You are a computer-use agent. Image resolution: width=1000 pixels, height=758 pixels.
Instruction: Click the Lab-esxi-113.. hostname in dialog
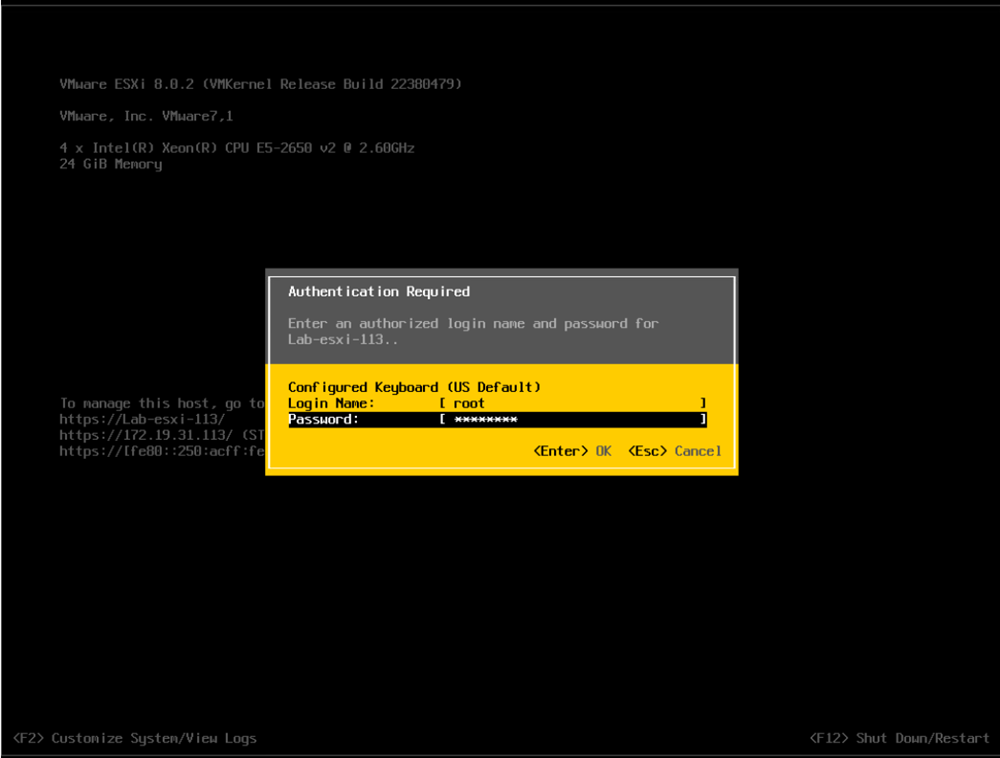(342, 339)
